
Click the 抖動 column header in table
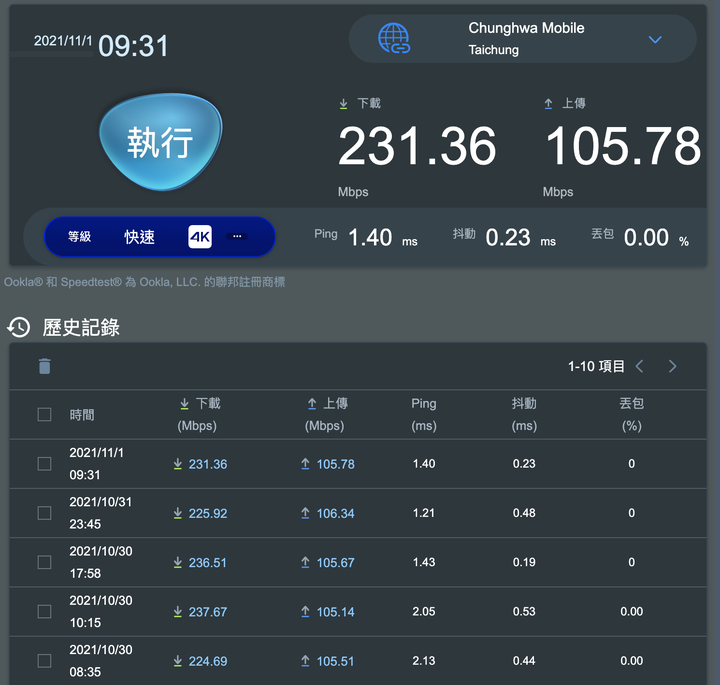tap(524, 415)
